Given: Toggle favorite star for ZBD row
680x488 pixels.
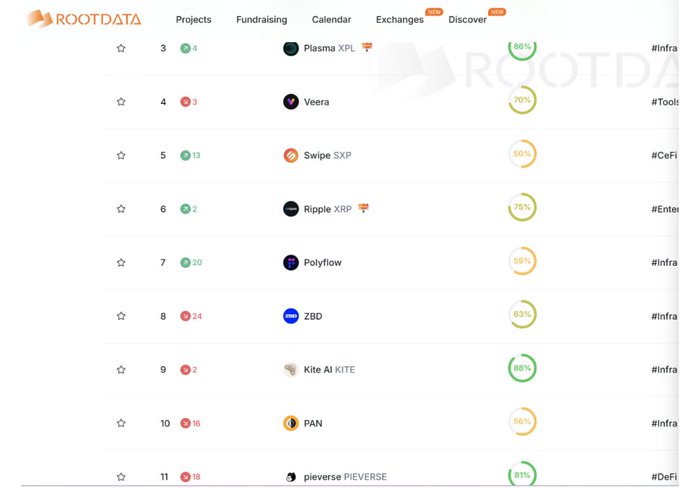Looking at the screenshot, I should click(121, 316).
